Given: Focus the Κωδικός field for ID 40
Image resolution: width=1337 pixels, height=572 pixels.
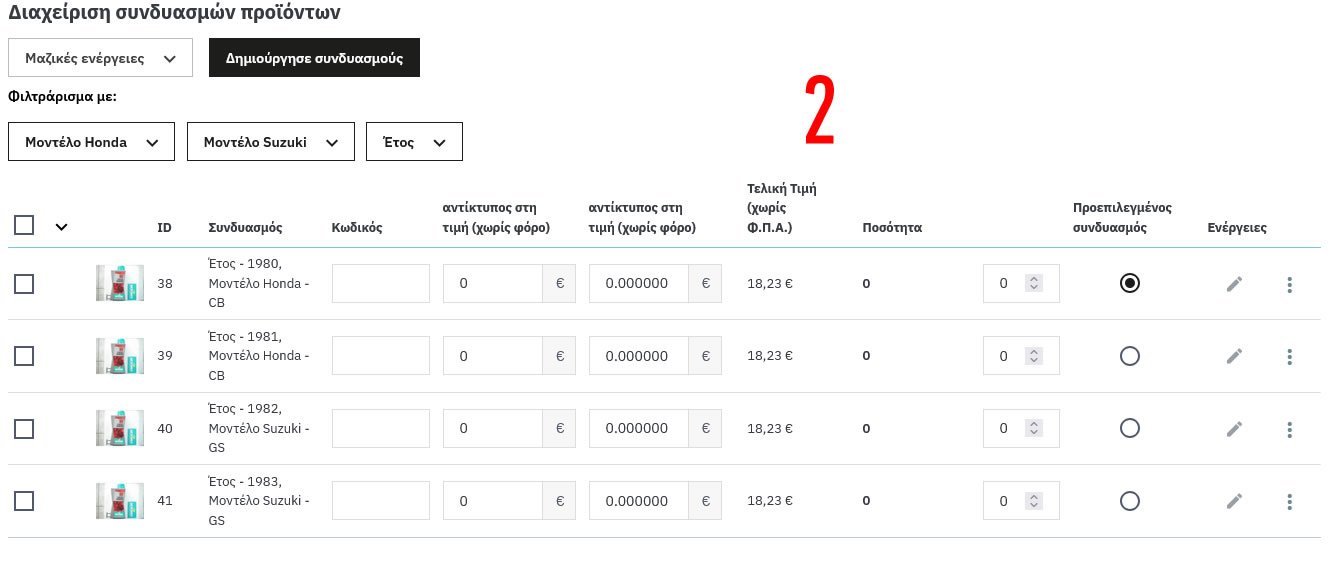Looking at the screenshot, I should [381, 429].
